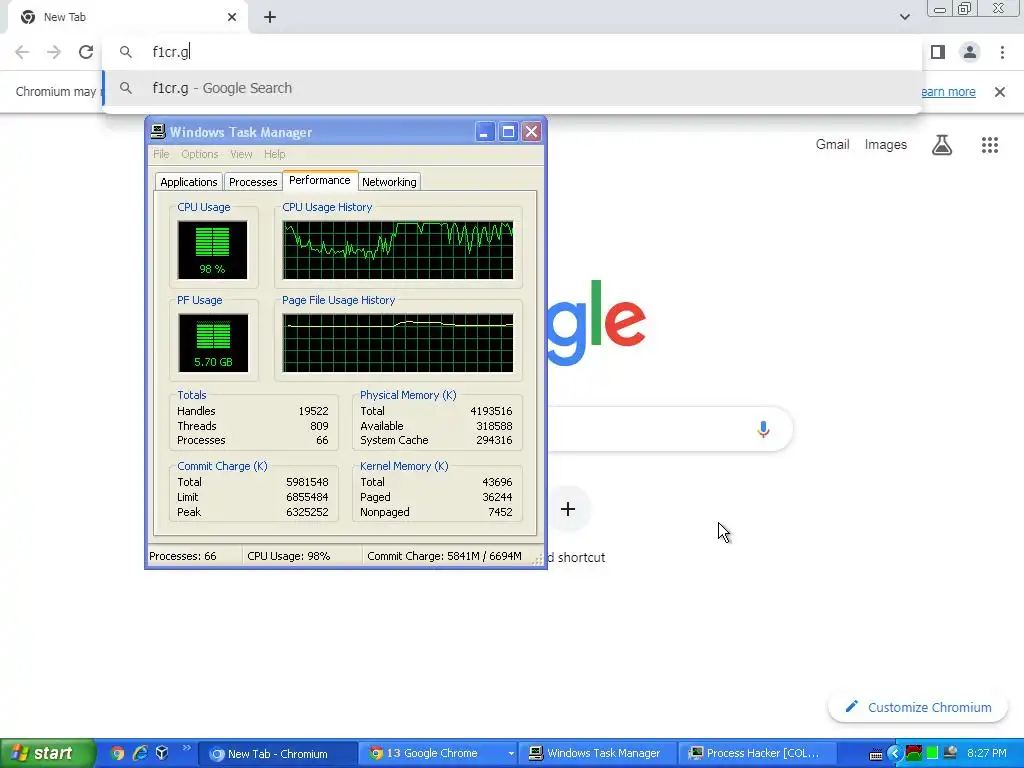Click Customize Chromium button

[x=918, y=707]
